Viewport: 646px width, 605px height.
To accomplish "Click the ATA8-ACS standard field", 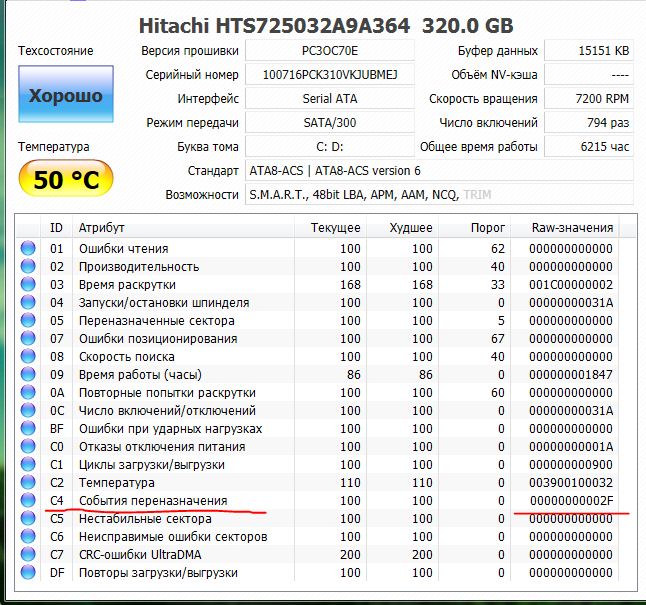I will coord(440,170).
